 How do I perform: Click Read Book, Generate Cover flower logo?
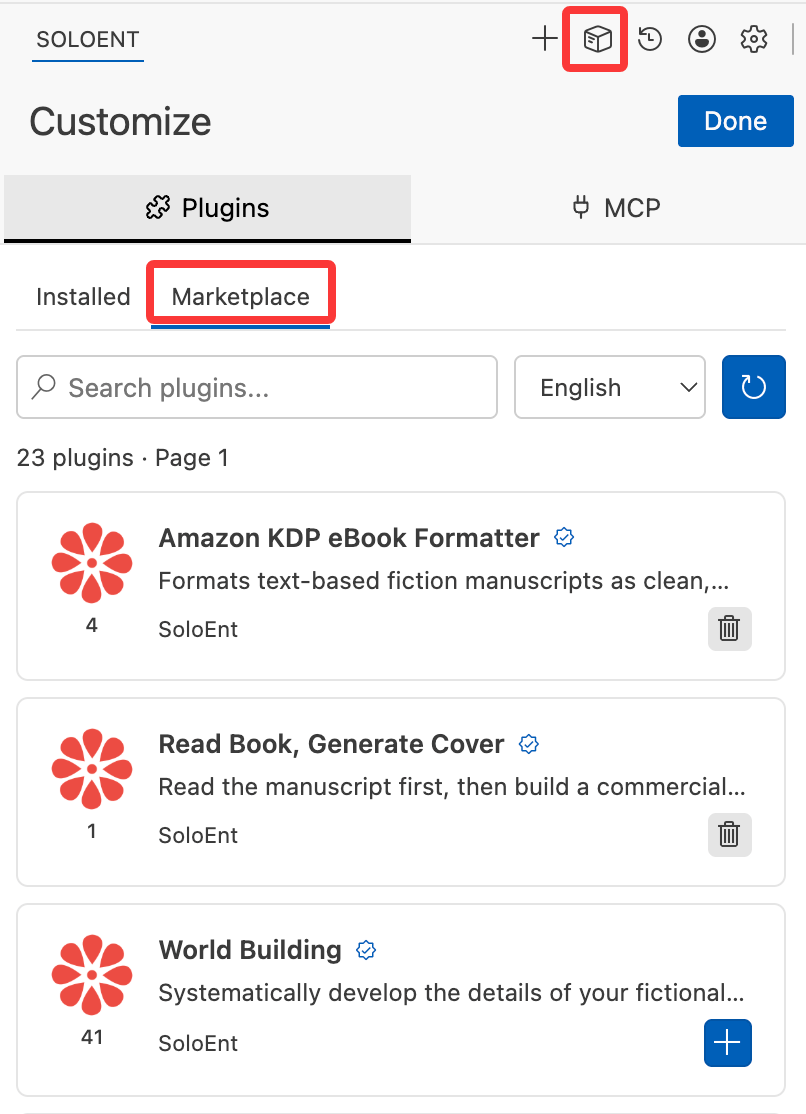pos(92,769)
